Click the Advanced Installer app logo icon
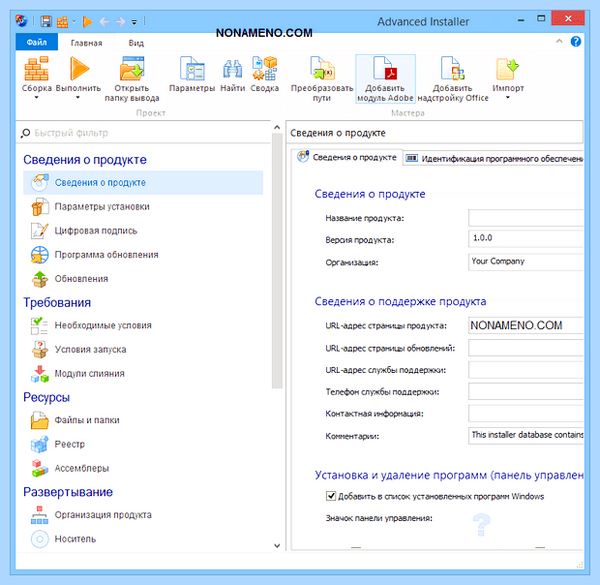The height and width of the screenshot is (585, 600). click(22, 21)
